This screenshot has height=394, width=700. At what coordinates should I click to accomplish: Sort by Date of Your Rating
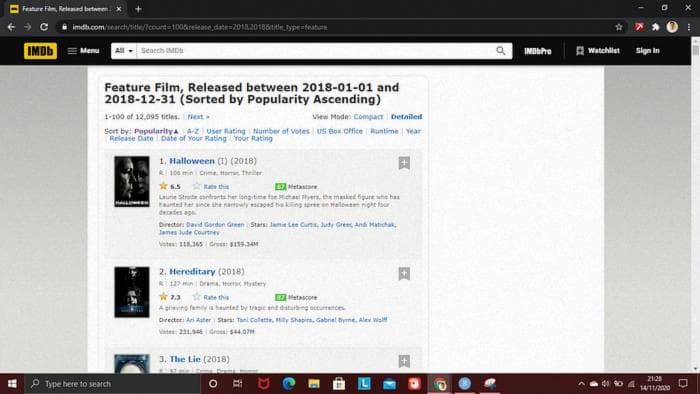click(194, 138)
